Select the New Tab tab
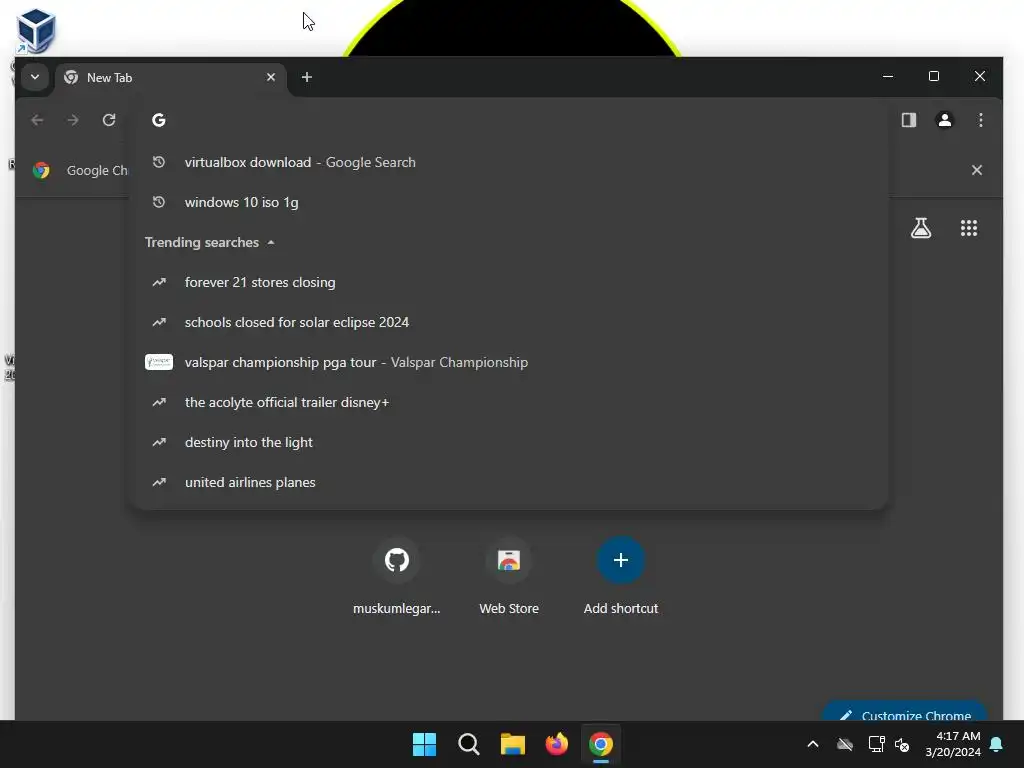 170,78
